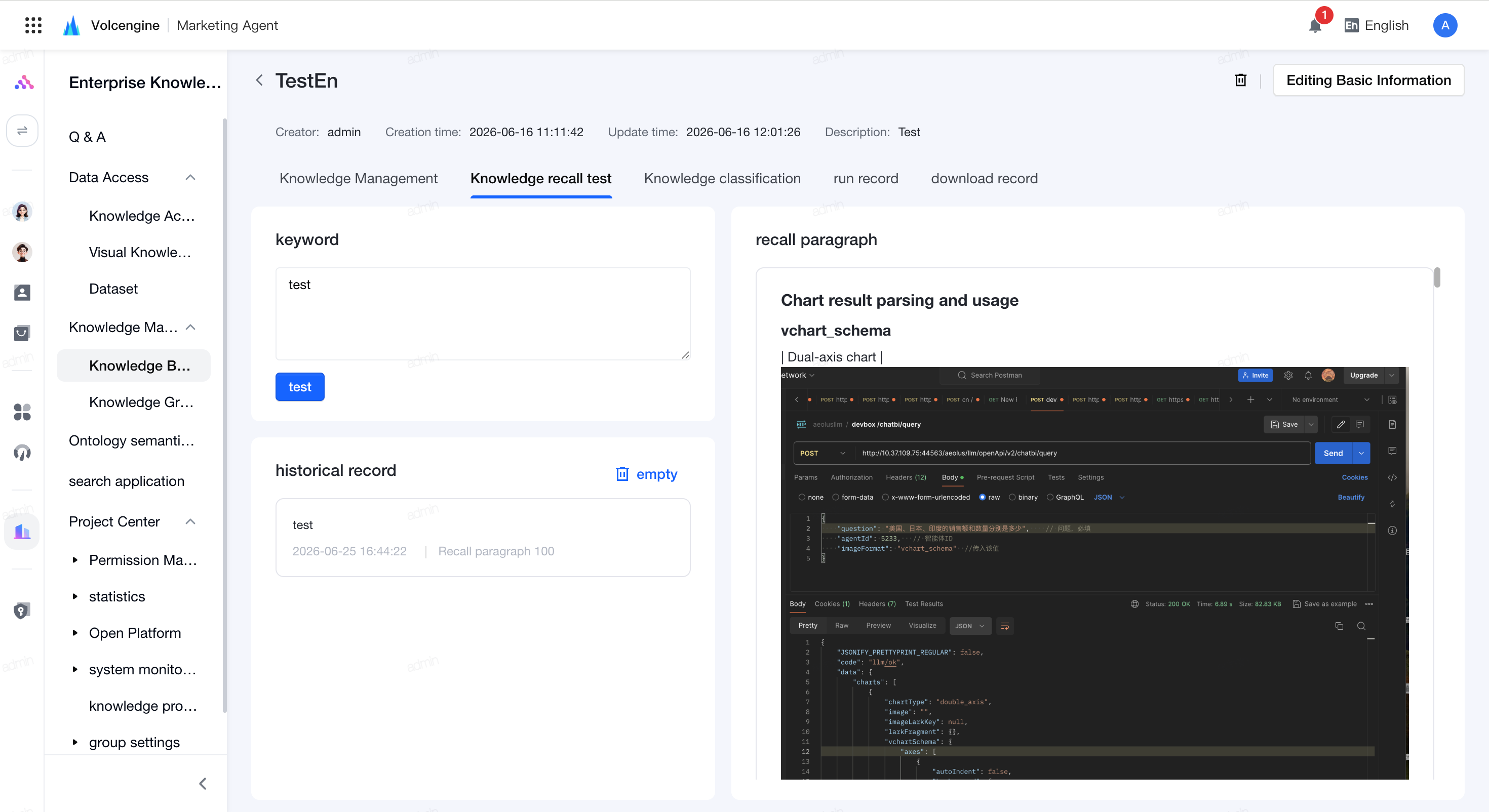Open search application menu item
The image size is (1489, 812).
click(x=127, y=481)
